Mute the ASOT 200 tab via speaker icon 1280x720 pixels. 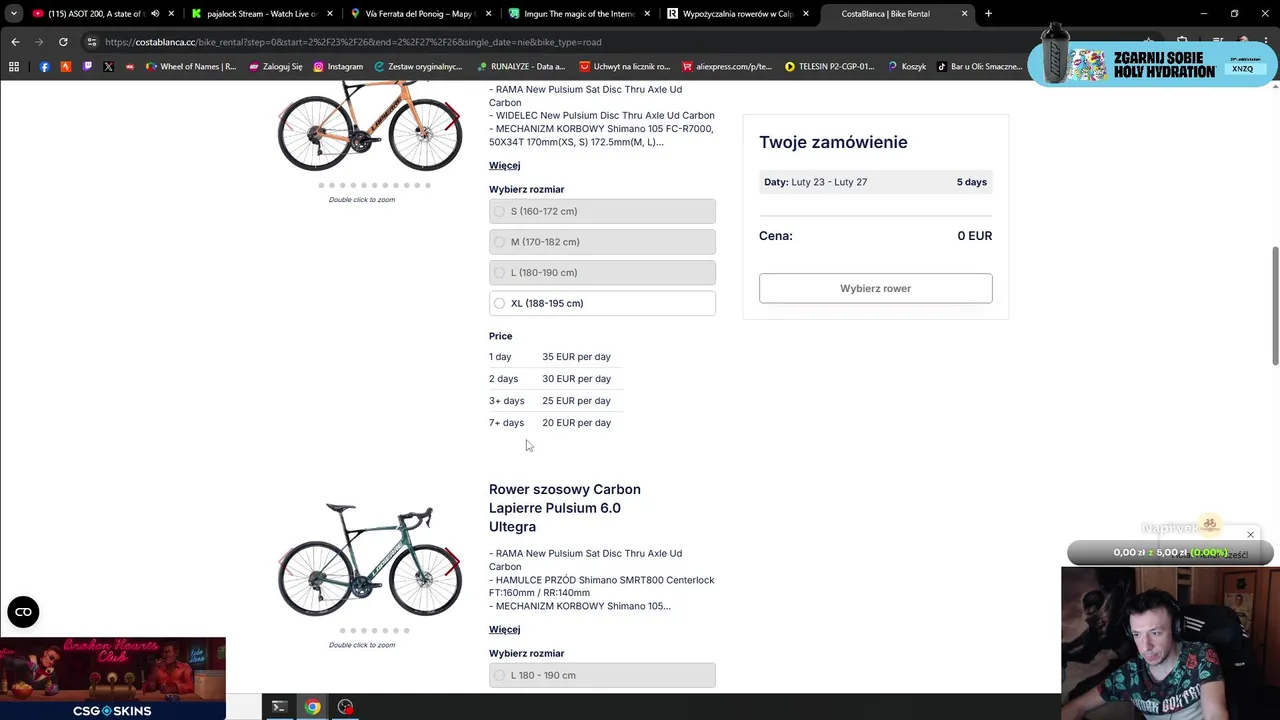(x=155, y=14)
